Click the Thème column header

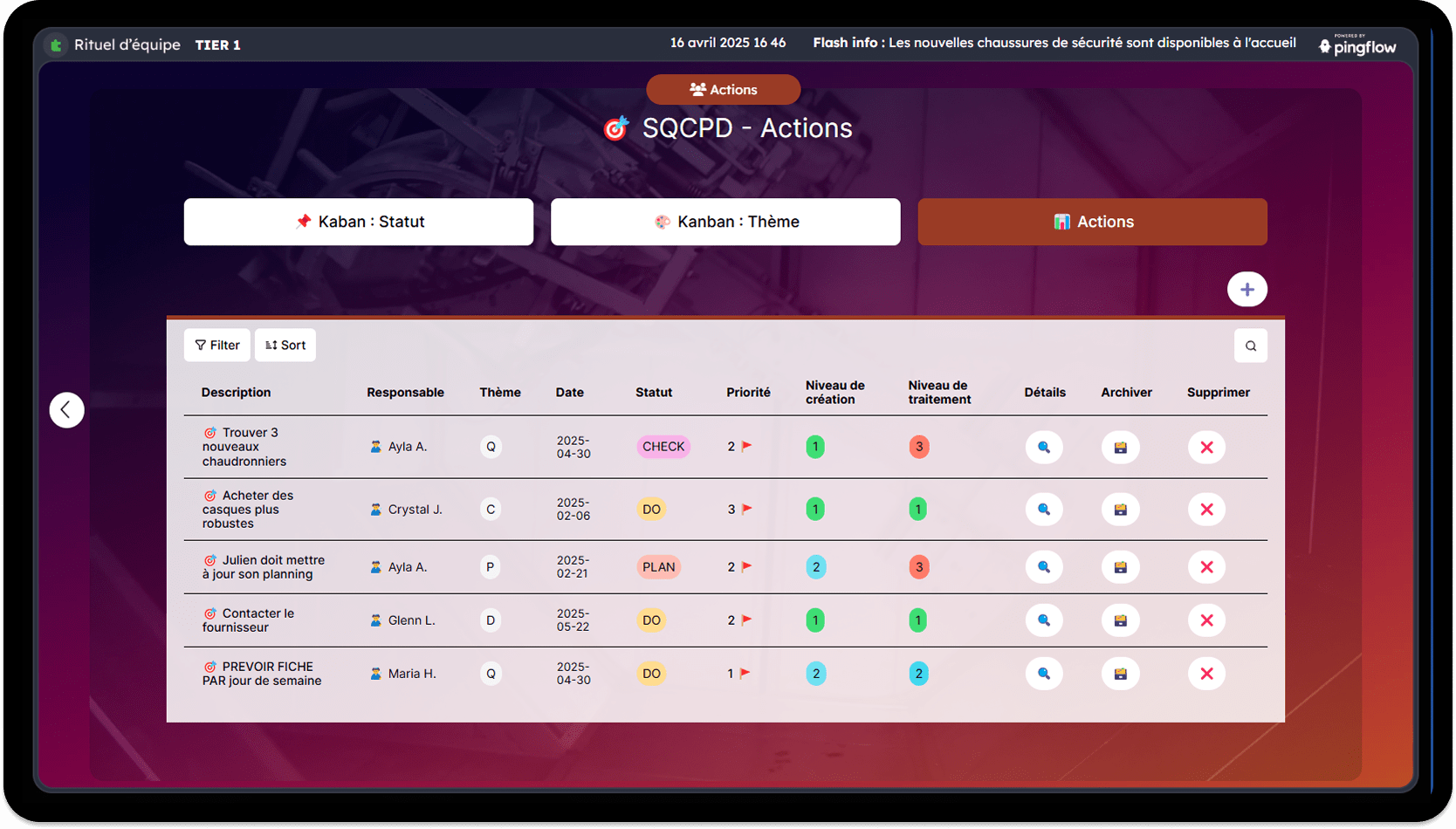500,393
